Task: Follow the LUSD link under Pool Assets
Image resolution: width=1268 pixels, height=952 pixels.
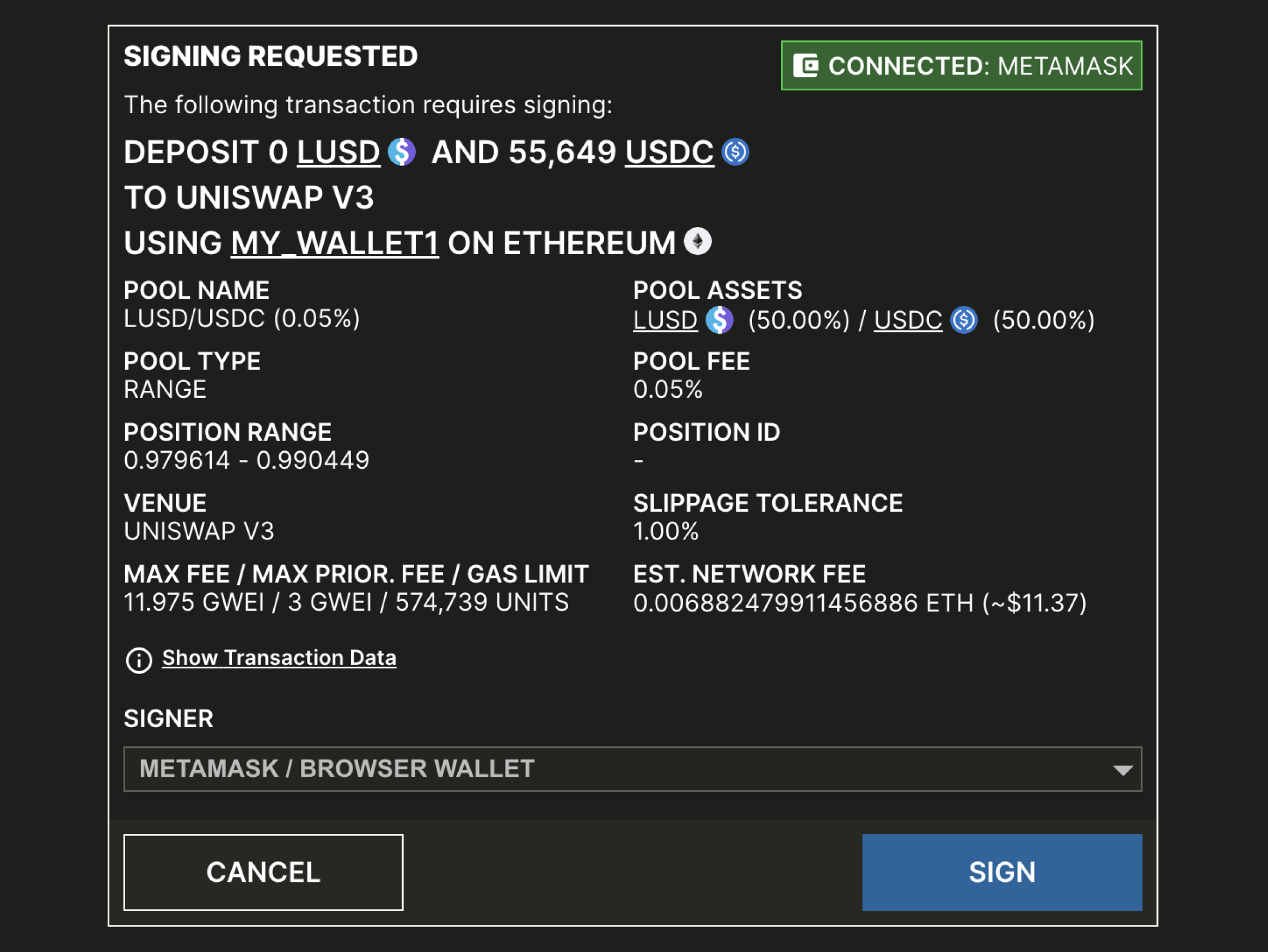Action: coord(665,320)
